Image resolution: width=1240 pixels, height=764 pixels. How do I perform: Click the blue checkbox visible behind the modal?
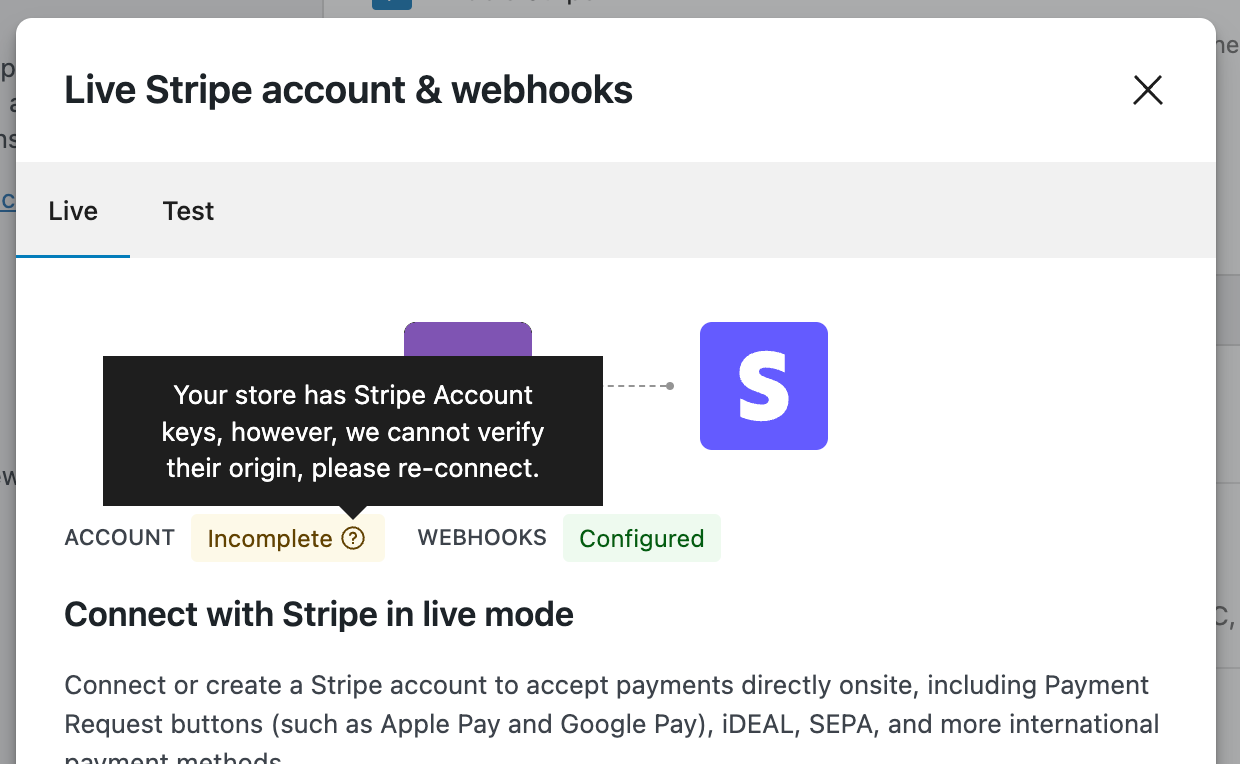pyautogui.click(x=392, y=4)
